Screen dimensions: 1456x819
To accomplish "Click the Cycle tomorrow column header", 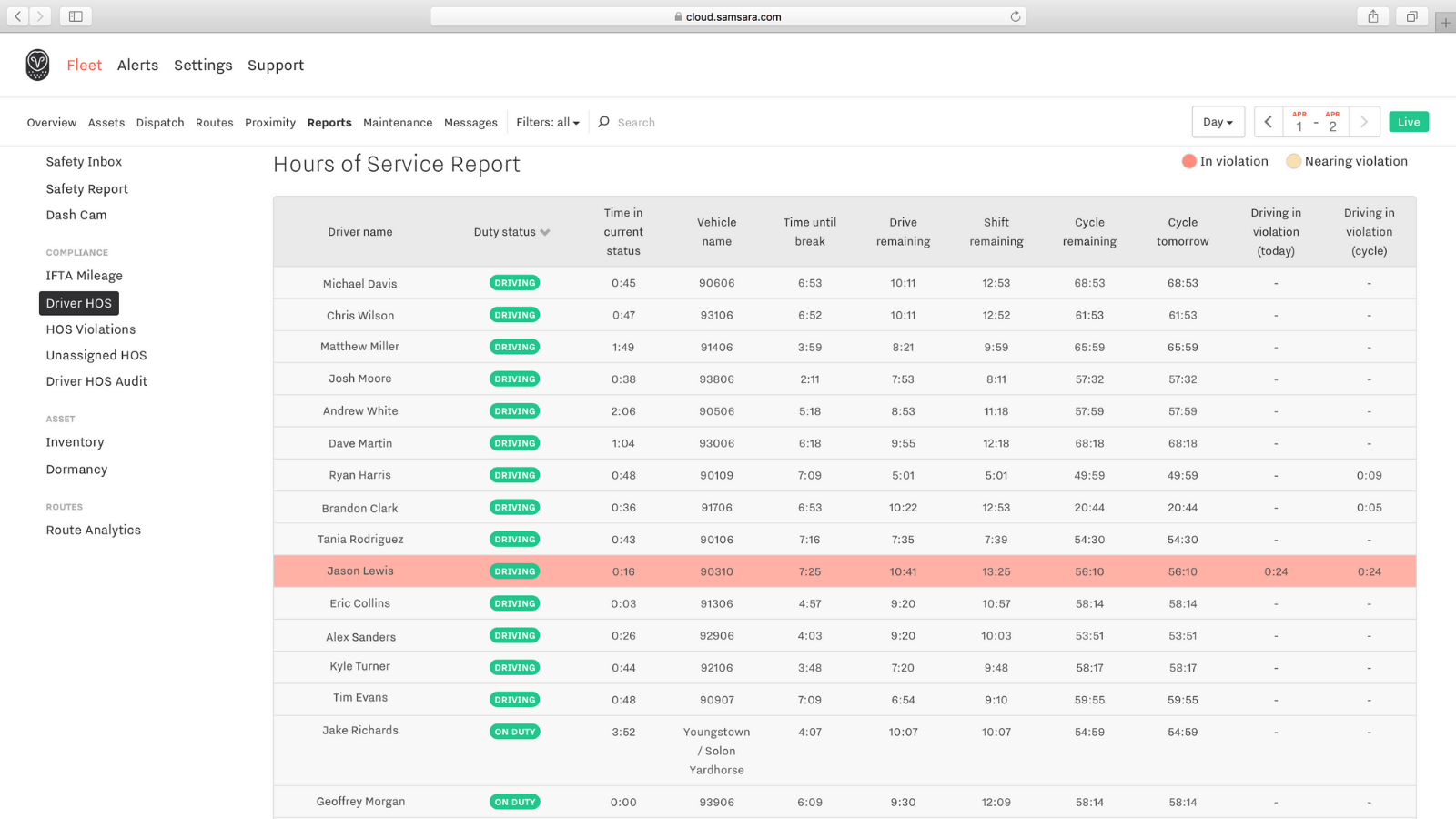I will click(1183, 232).
